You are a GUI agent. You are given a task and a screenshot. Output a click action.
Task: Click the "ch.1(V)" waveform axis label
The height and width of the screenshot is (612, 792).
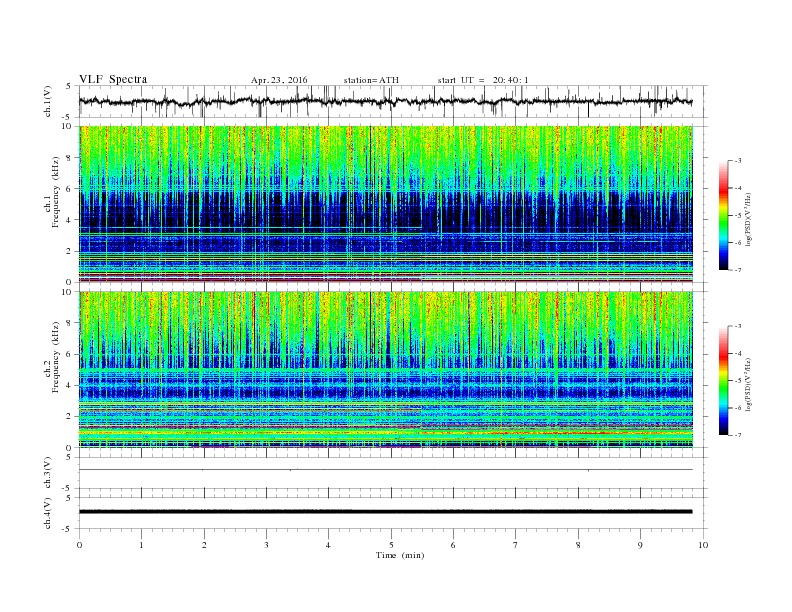click(48, 103)
